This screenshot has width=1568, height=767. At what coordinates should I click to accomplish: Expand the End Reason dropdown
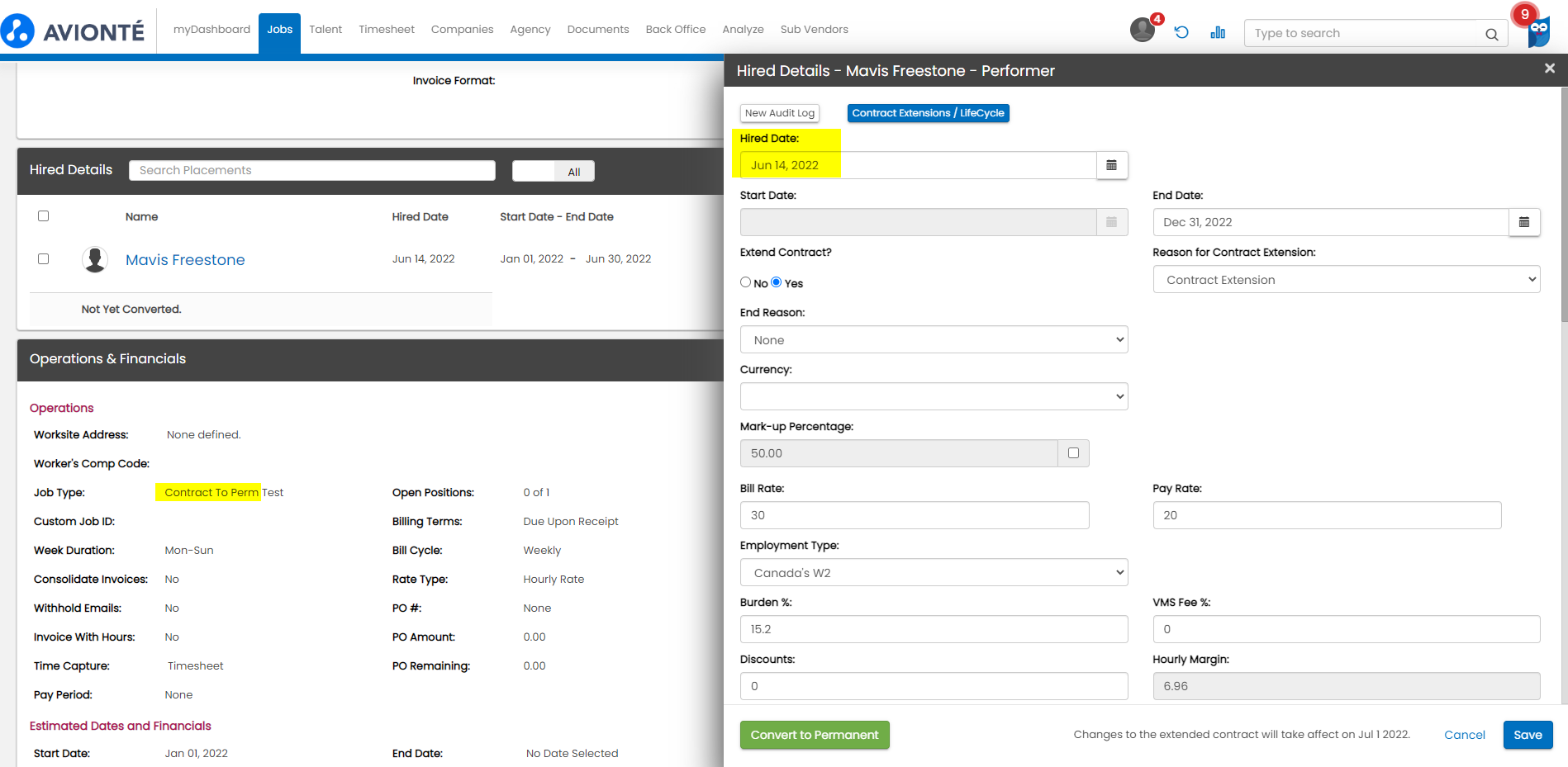[934, 340]
